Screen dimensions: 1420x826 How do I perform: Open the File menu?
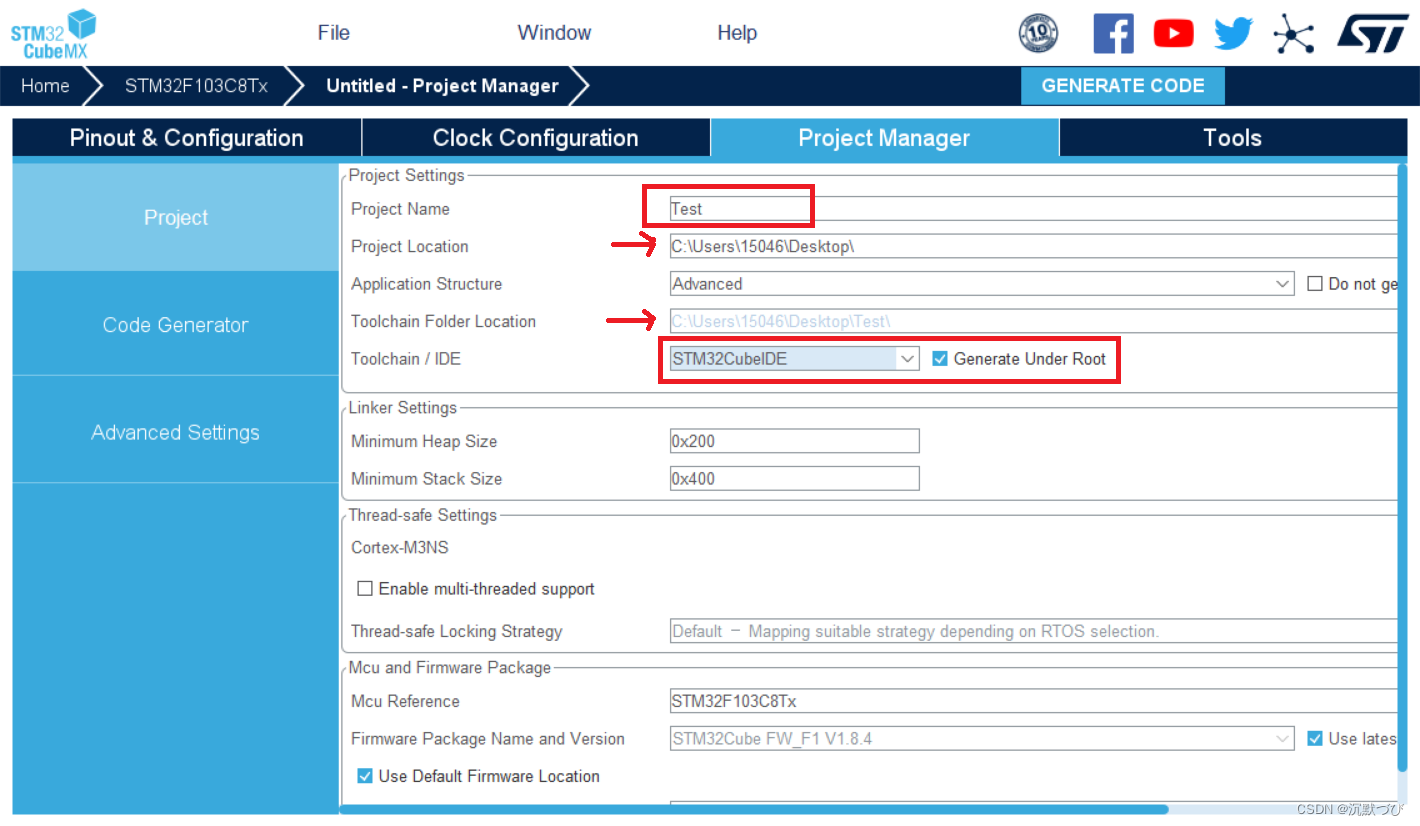point(334,33)
